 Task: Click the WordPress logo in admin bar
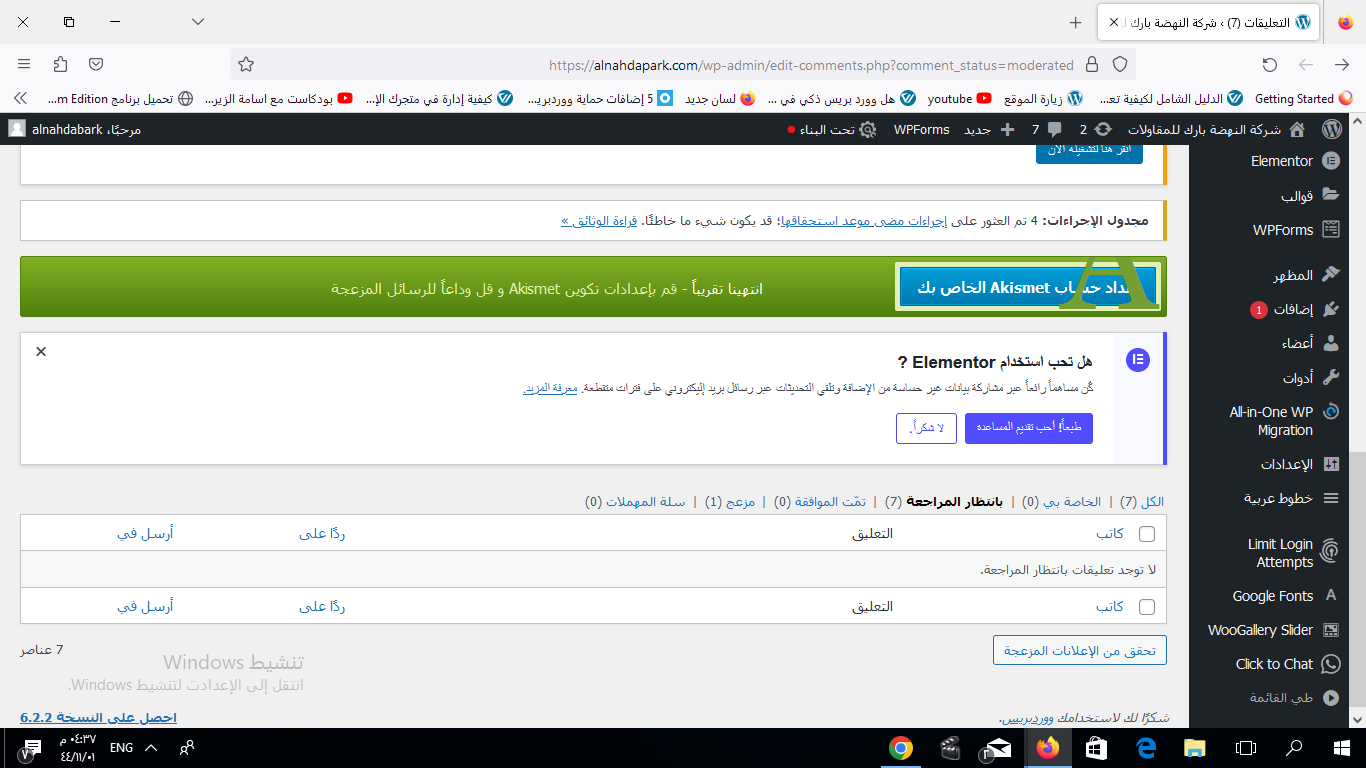[x=1330, y=129]
